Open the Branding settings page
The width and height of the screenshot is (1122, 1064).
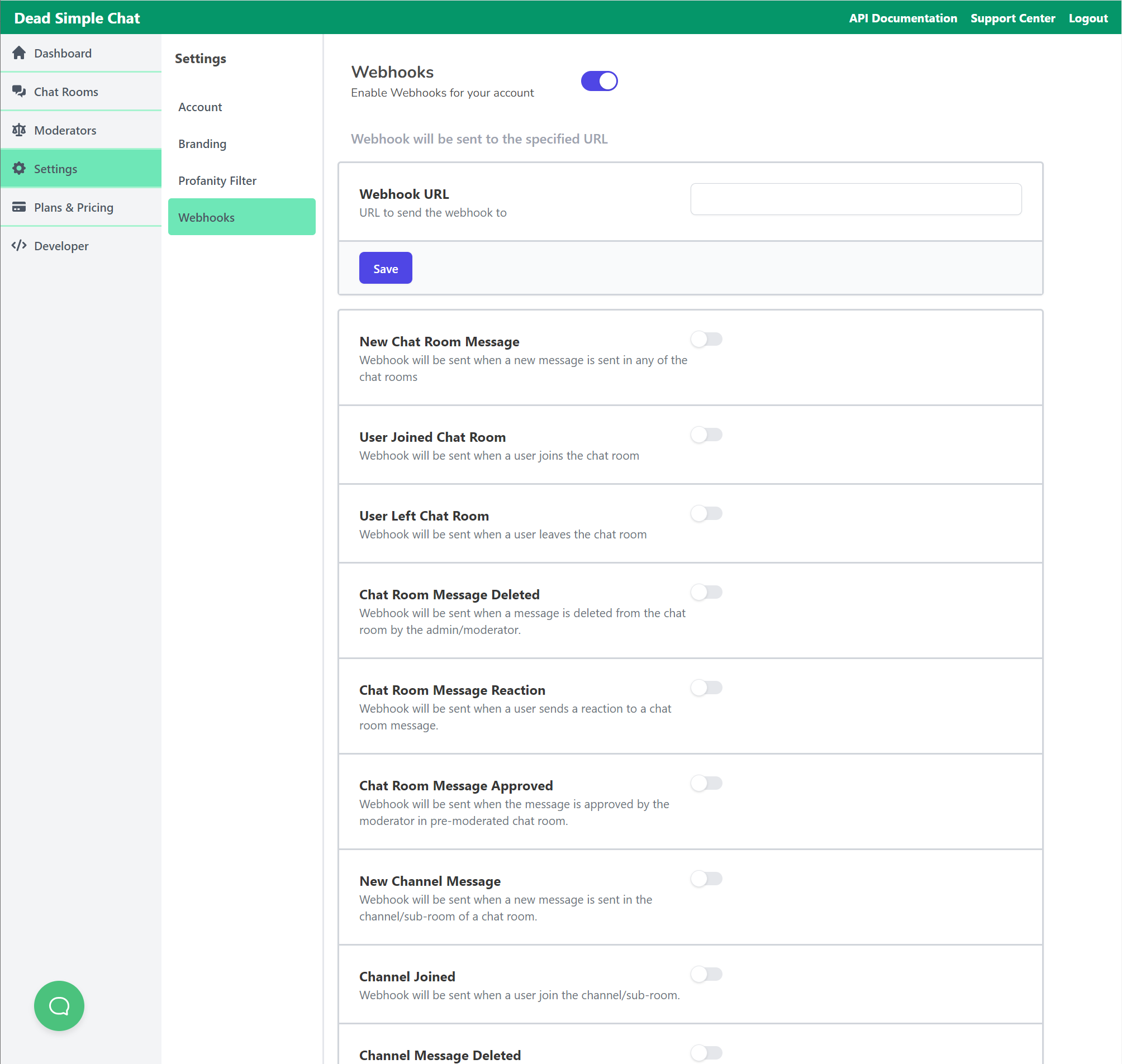pos(202,144)
